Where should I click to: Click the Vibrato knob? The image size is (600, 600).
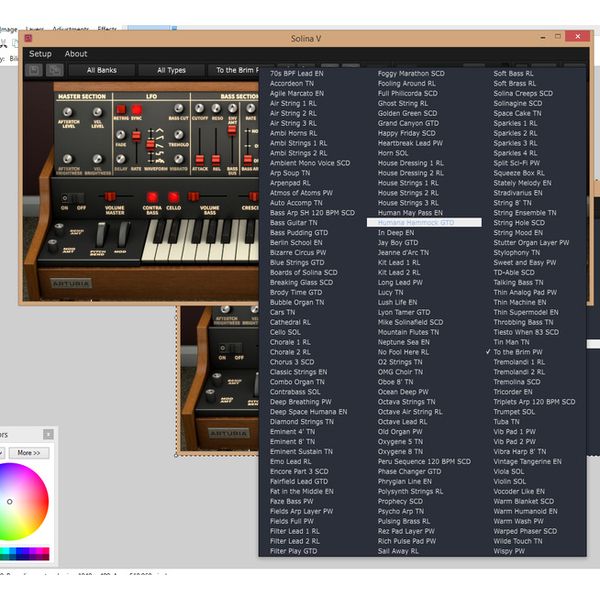click(178, 159)
